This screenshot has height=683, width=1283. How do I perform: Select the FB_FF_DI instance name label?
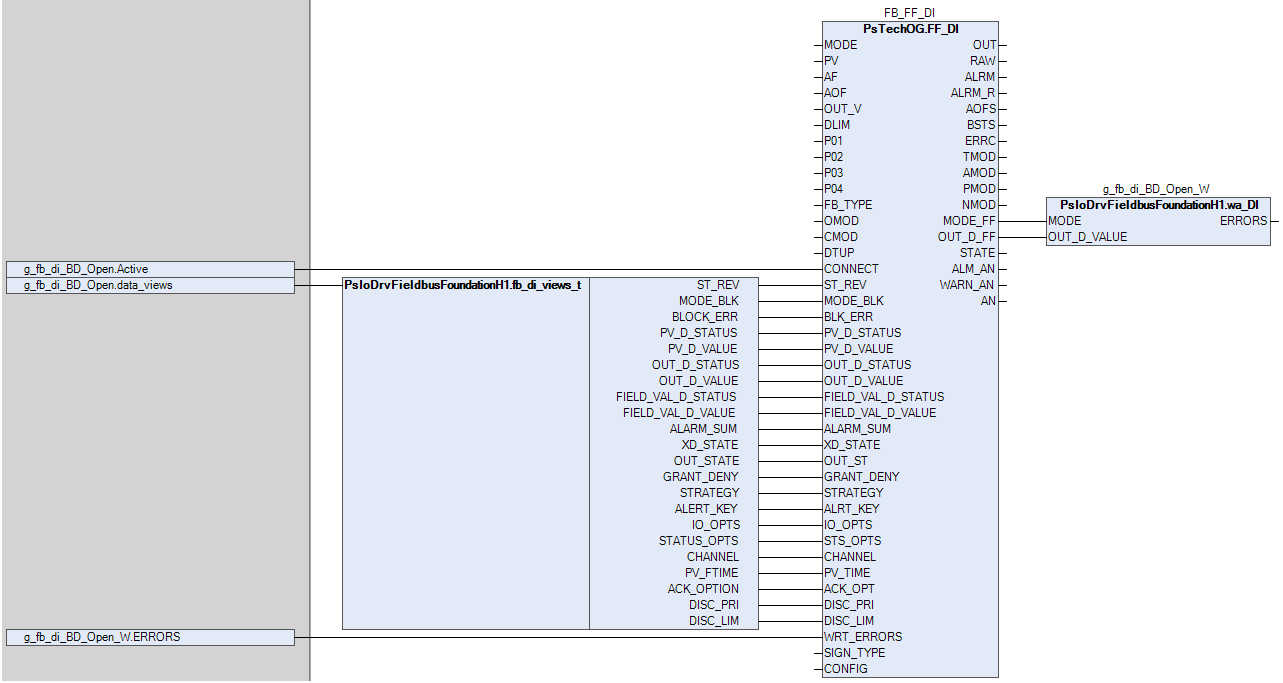click(910, 13)
